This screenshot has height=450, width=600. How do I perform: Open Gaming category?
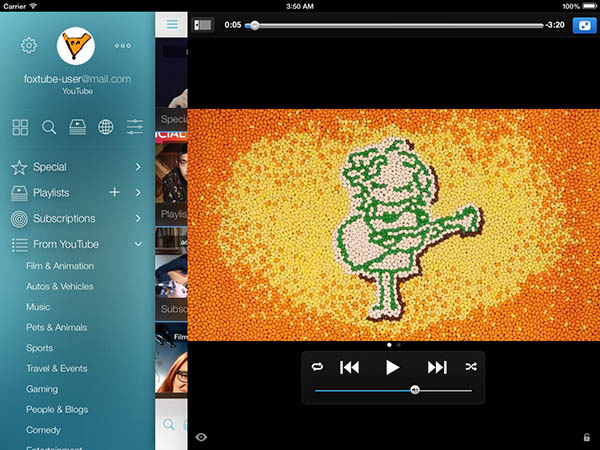pyautogui.click(x=42, y=389)
